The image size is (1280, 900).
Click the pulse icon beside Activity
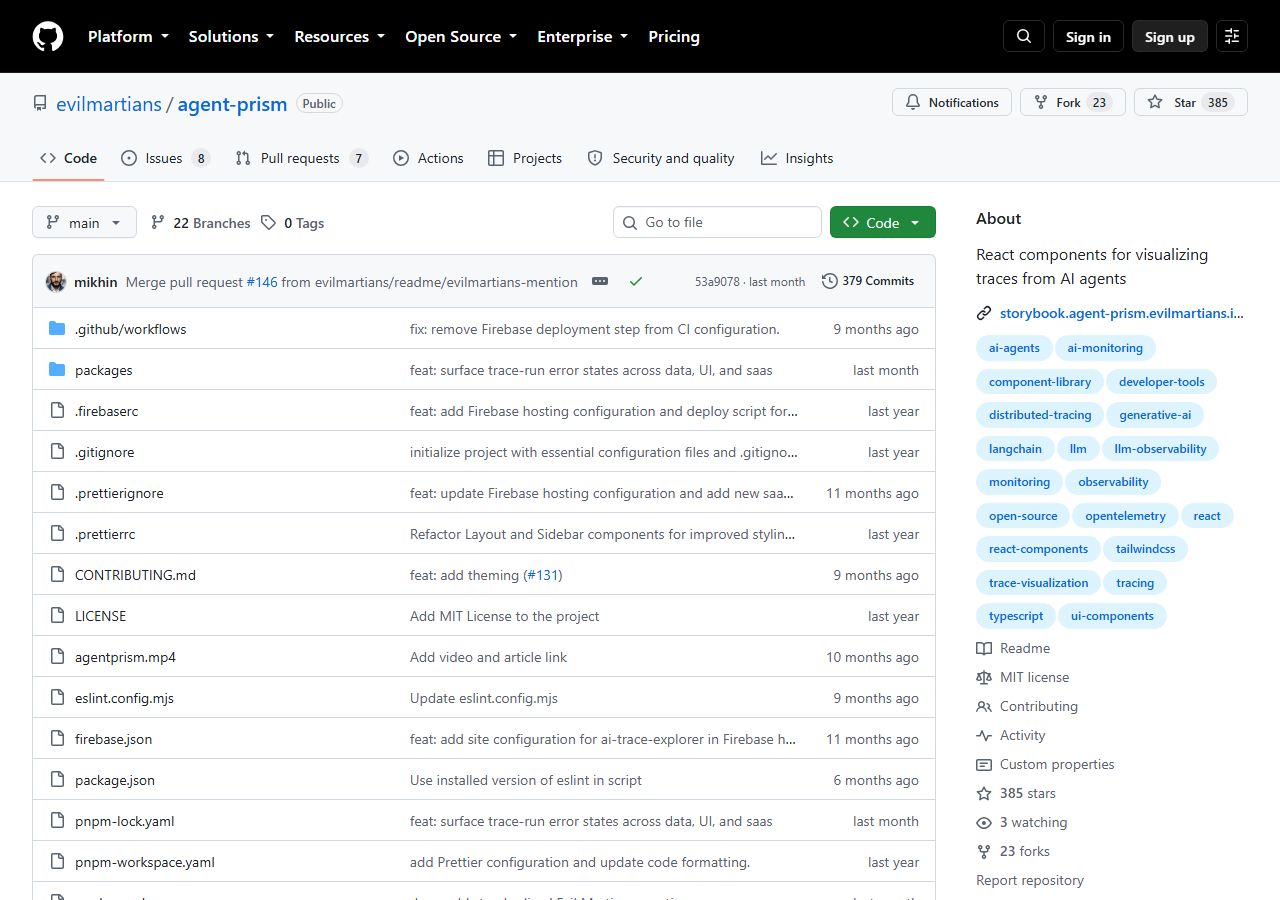click(984, 735)
